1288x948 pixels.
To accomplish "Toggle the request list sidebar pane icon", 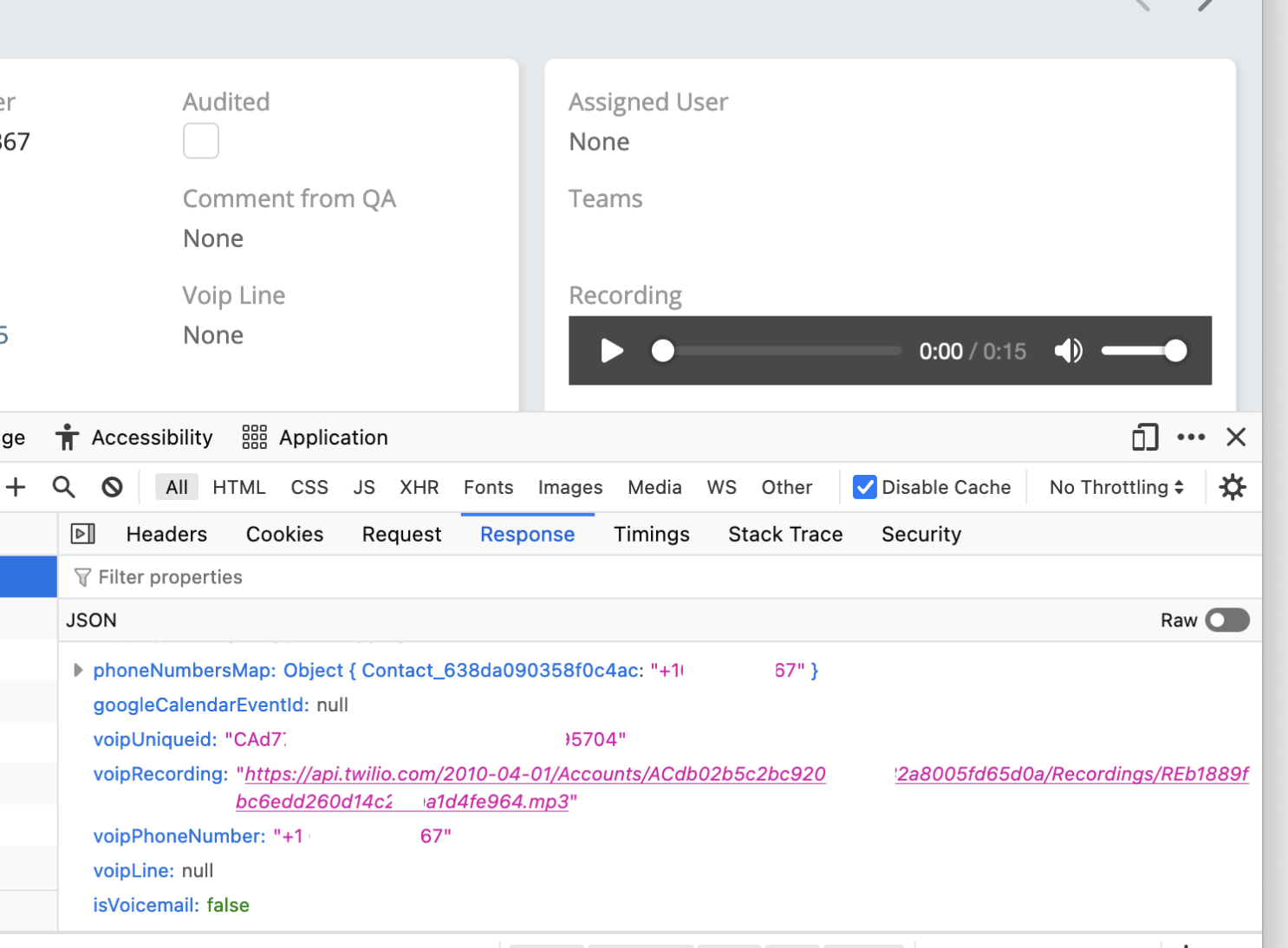I will [83, 534].
